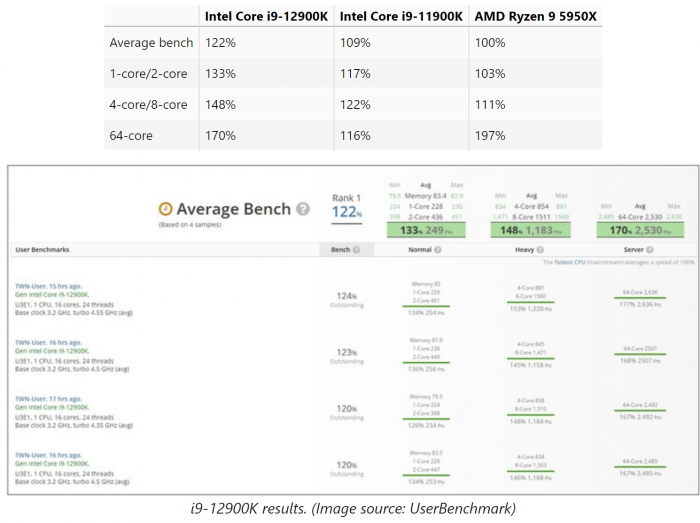
Task: Click the help icon beside Server column header
Action: pos(647,248)
